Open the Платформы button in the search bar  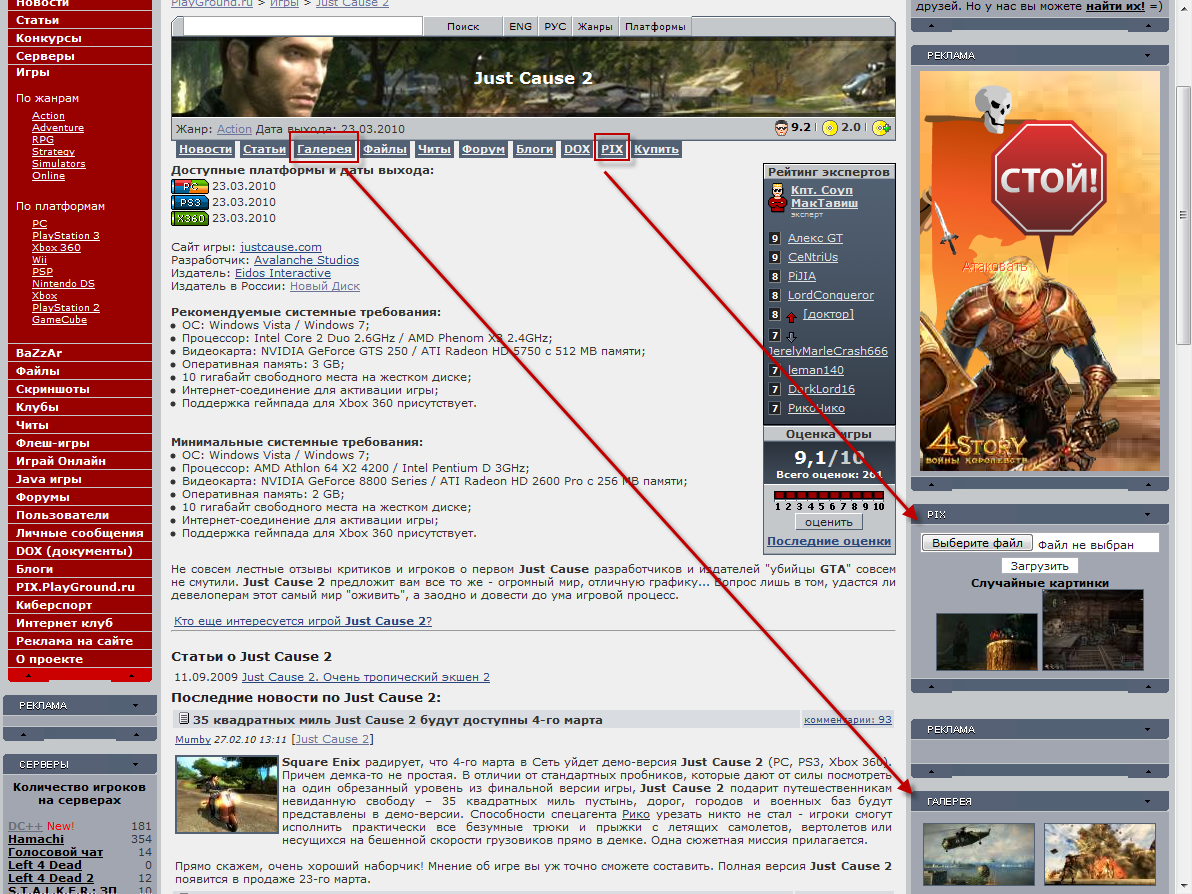[x=655, y=27]
